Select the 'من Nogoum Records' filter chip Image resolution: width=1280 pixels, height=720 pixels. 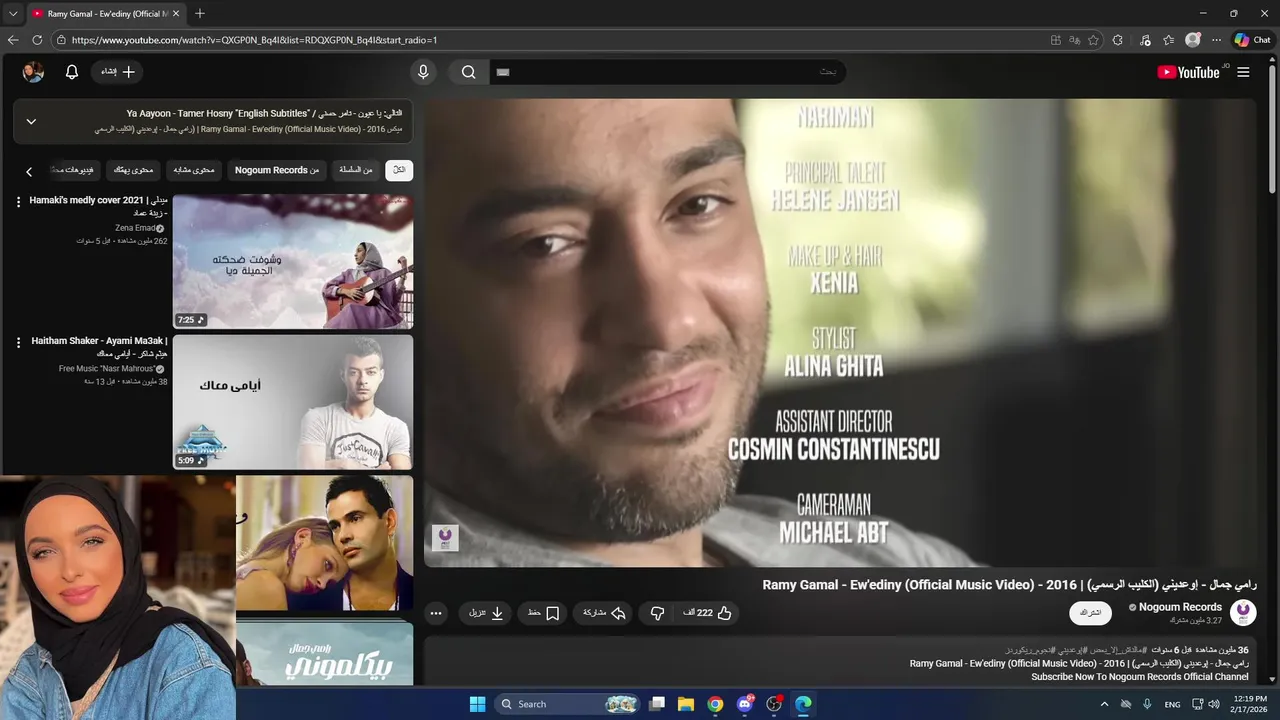[x=277, y=170]
